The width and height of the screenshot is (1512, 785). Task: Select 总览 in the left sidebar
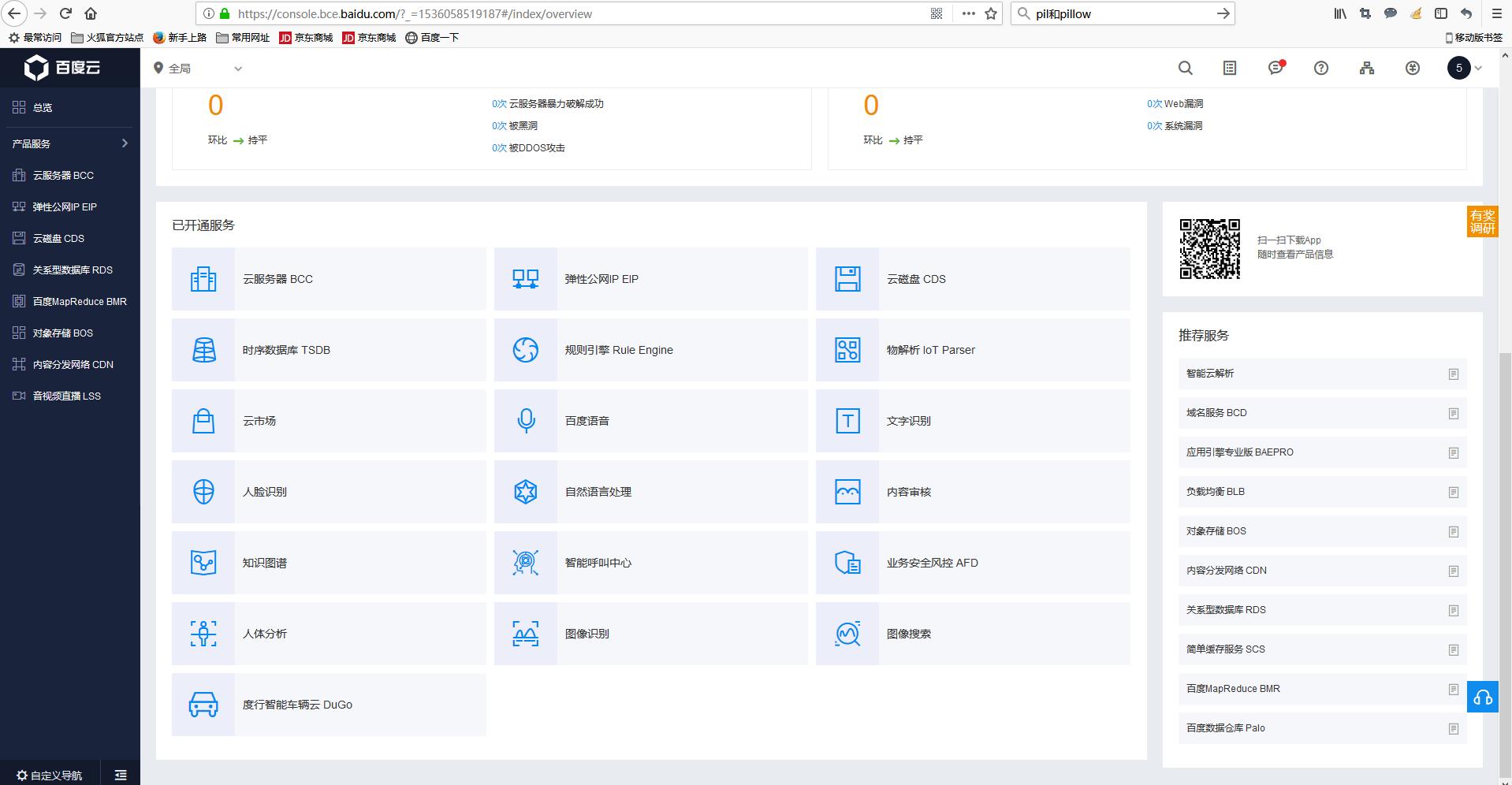click(43, 108)
